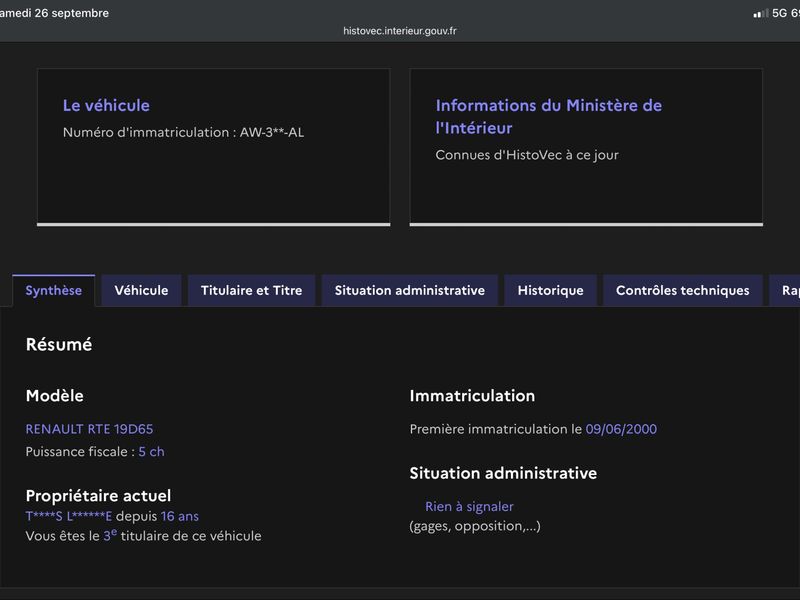
Task: Tap the 5G network indicator
Action: 779,13
